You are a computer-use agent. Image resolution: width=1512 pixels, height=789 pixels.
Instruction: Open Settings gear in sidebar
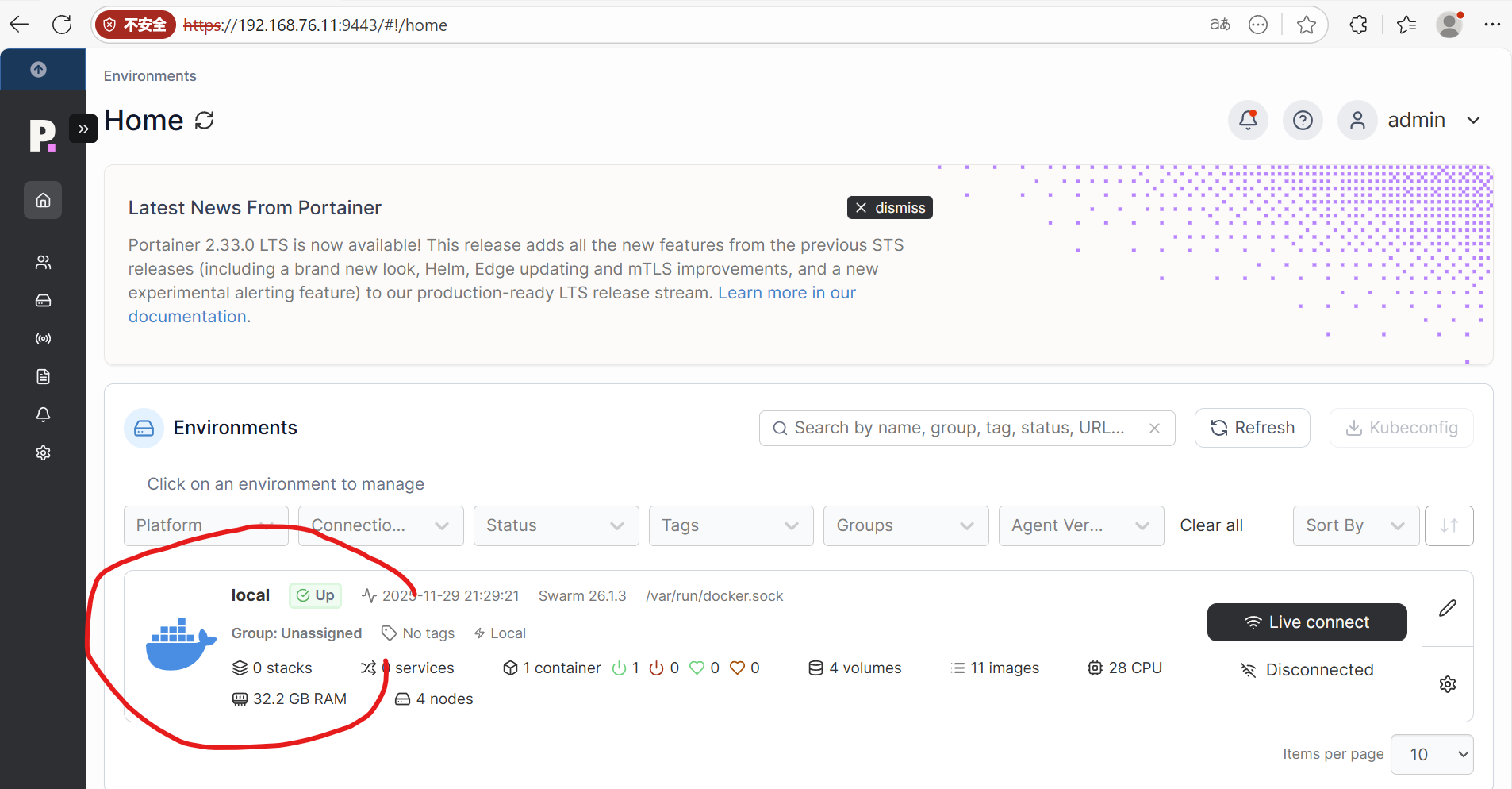pos(43,452)
